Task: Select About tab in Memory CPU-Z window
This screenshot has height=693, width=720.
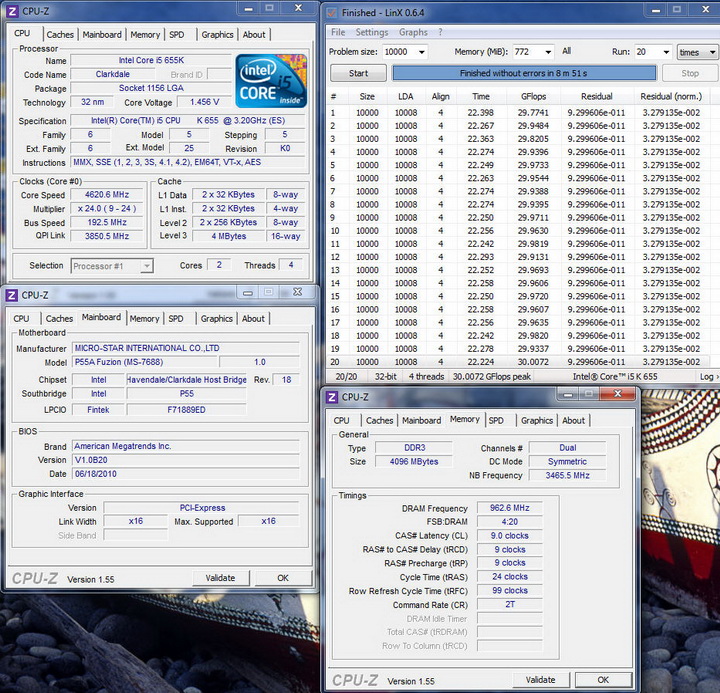Action: [574, 420]
